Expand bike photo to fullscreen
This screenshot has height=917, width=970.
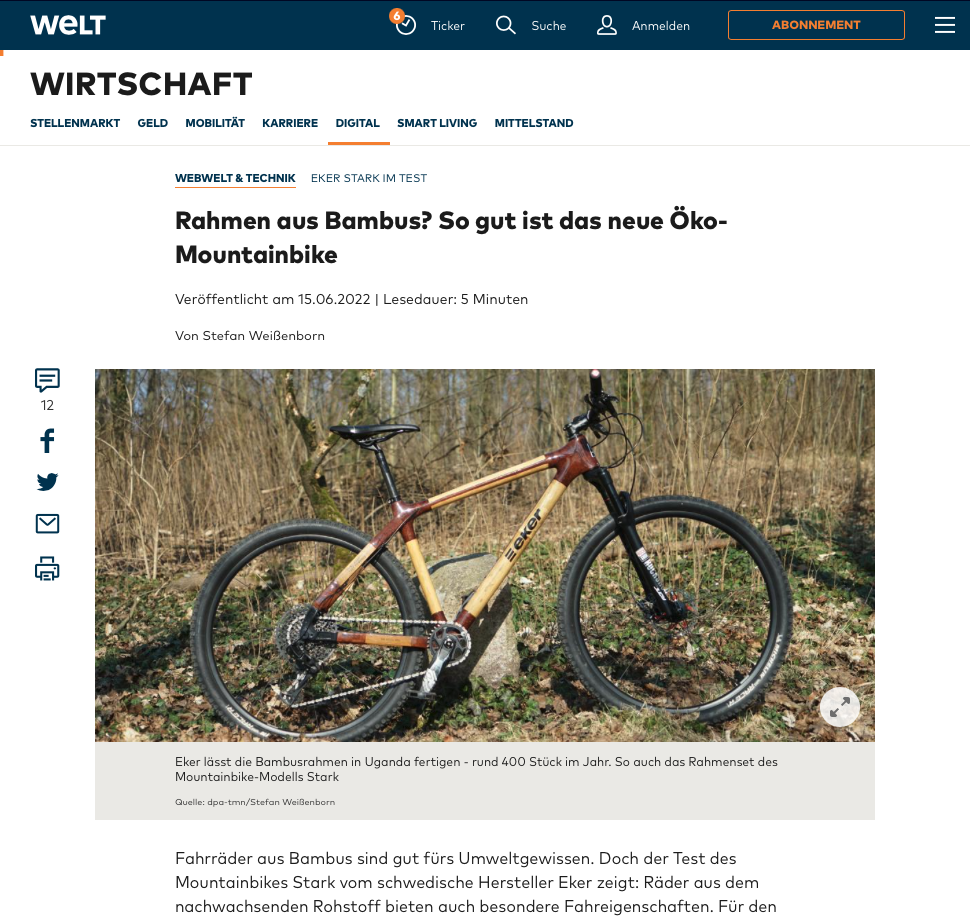click(x=839, y=707)
